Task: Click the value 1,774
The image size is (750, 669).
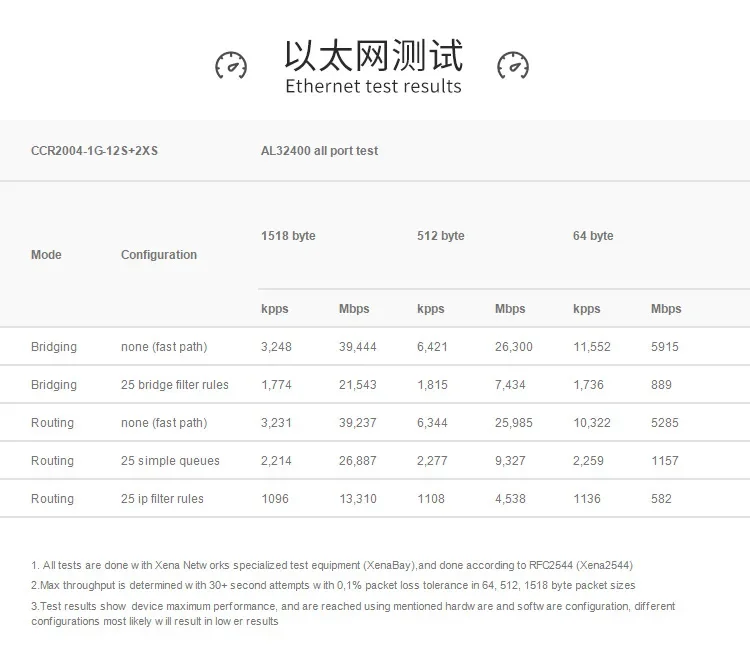Action: 276,385
